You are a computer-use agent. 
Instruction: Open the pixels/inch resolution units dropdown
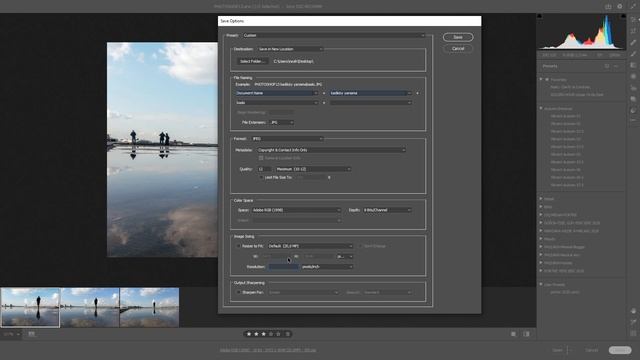coord(327,267)
